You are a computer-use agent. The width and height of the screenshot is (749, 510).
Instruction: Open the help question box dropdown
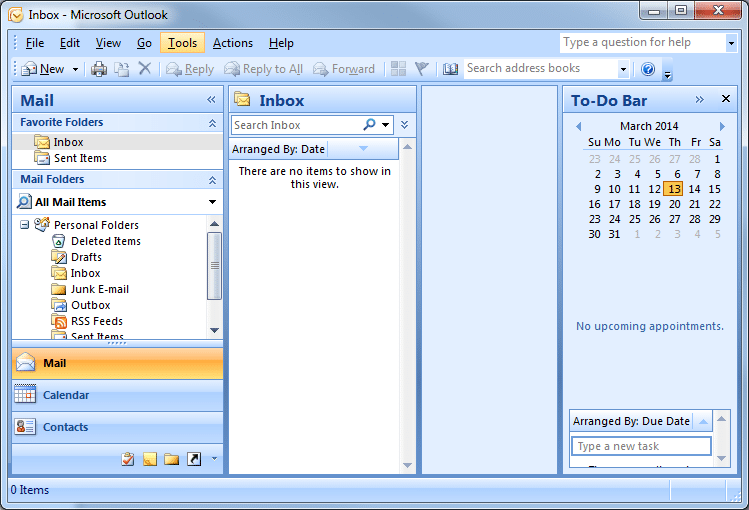point(731,43)
